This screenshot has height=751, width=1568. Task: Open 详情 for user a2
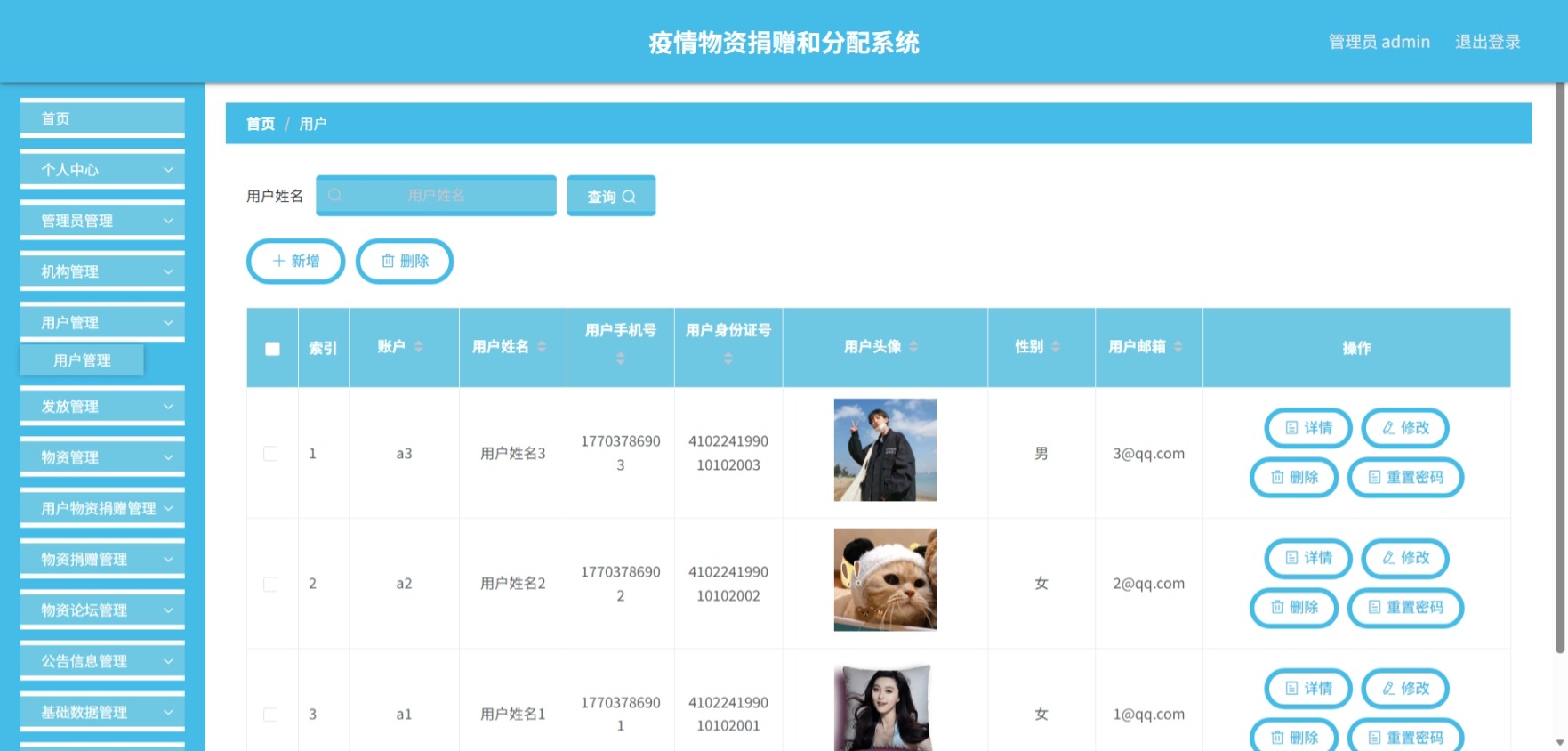pyautogui.click(x=1308, y=558)
